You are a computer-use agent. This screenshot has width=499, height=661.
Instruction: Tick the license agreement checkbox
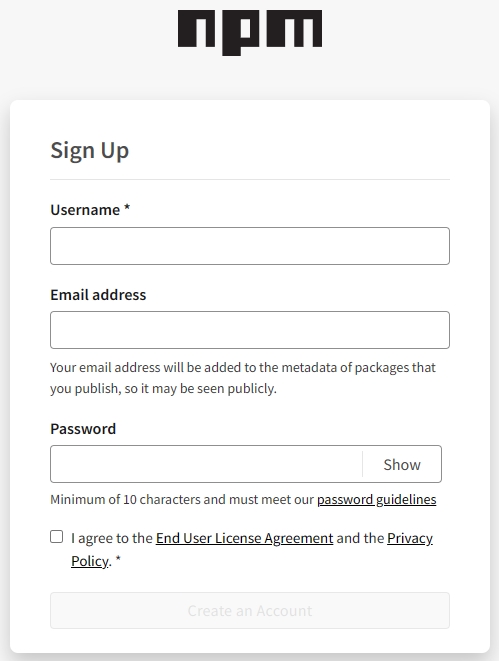click(56, 537)
